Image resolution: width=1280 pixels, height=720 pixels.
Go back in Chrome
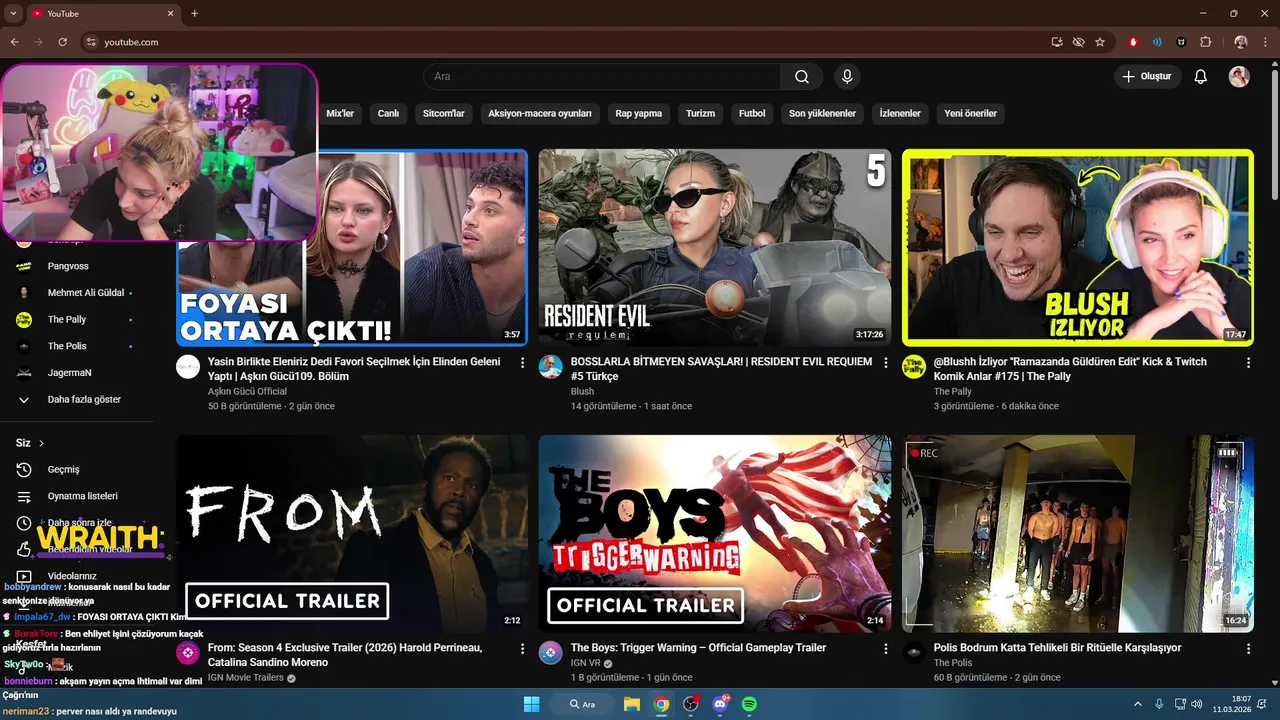pyautogui.click(x=14, y=42)
